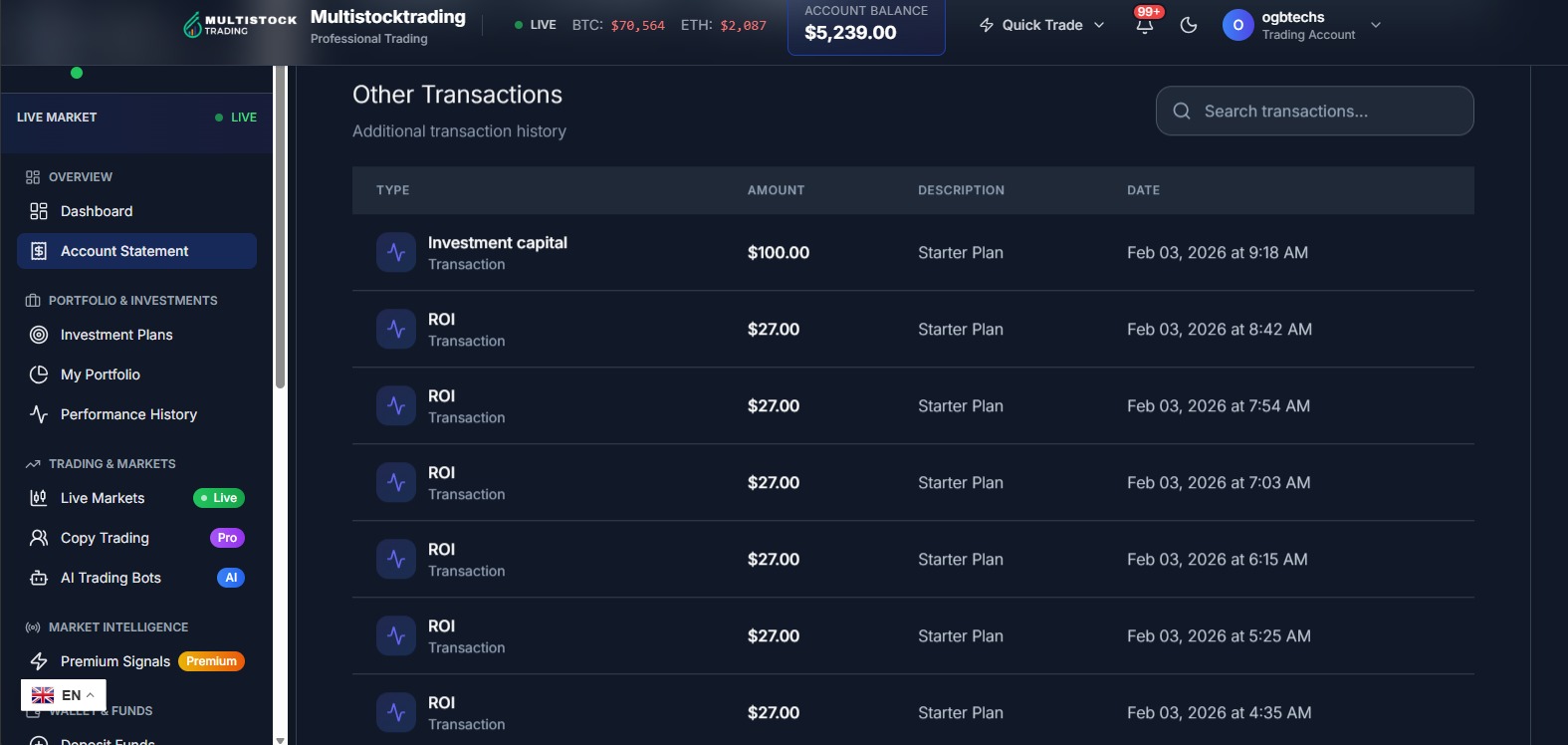Click the Investment Plans target icon
The image size is (1568, 745).
point(39,335)
